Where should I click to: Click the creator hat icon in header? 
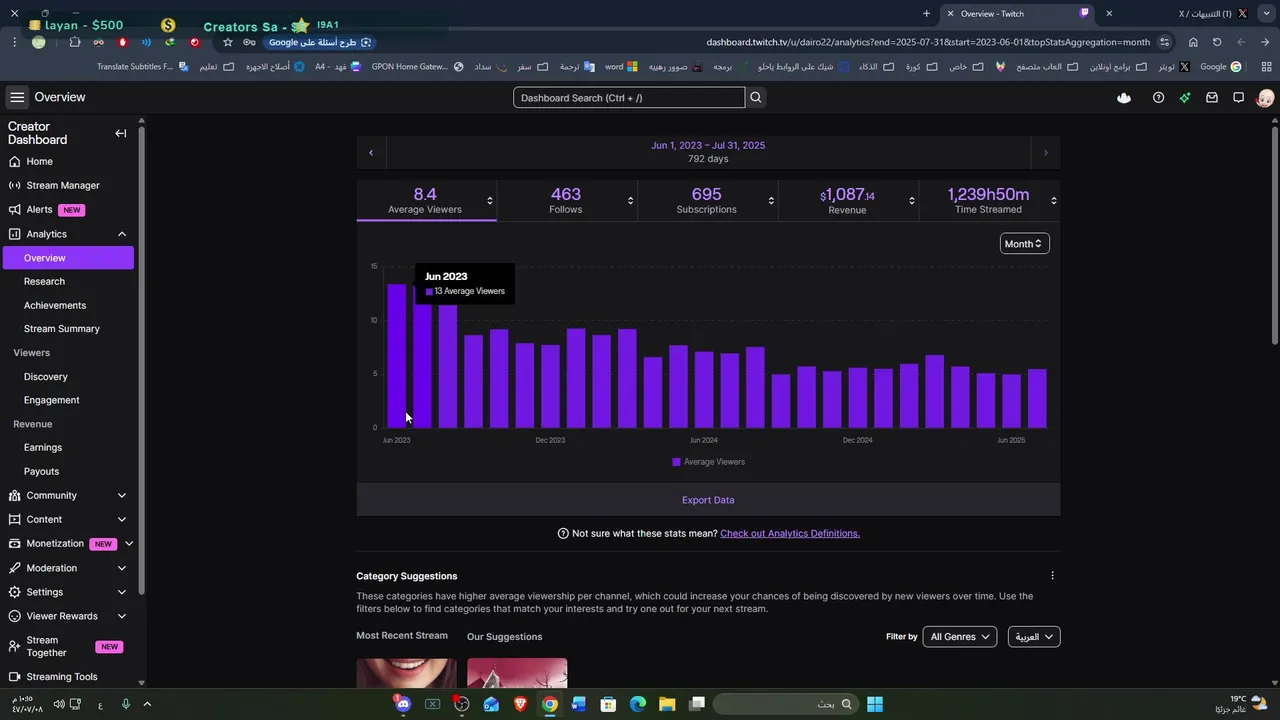(1124, 98)
